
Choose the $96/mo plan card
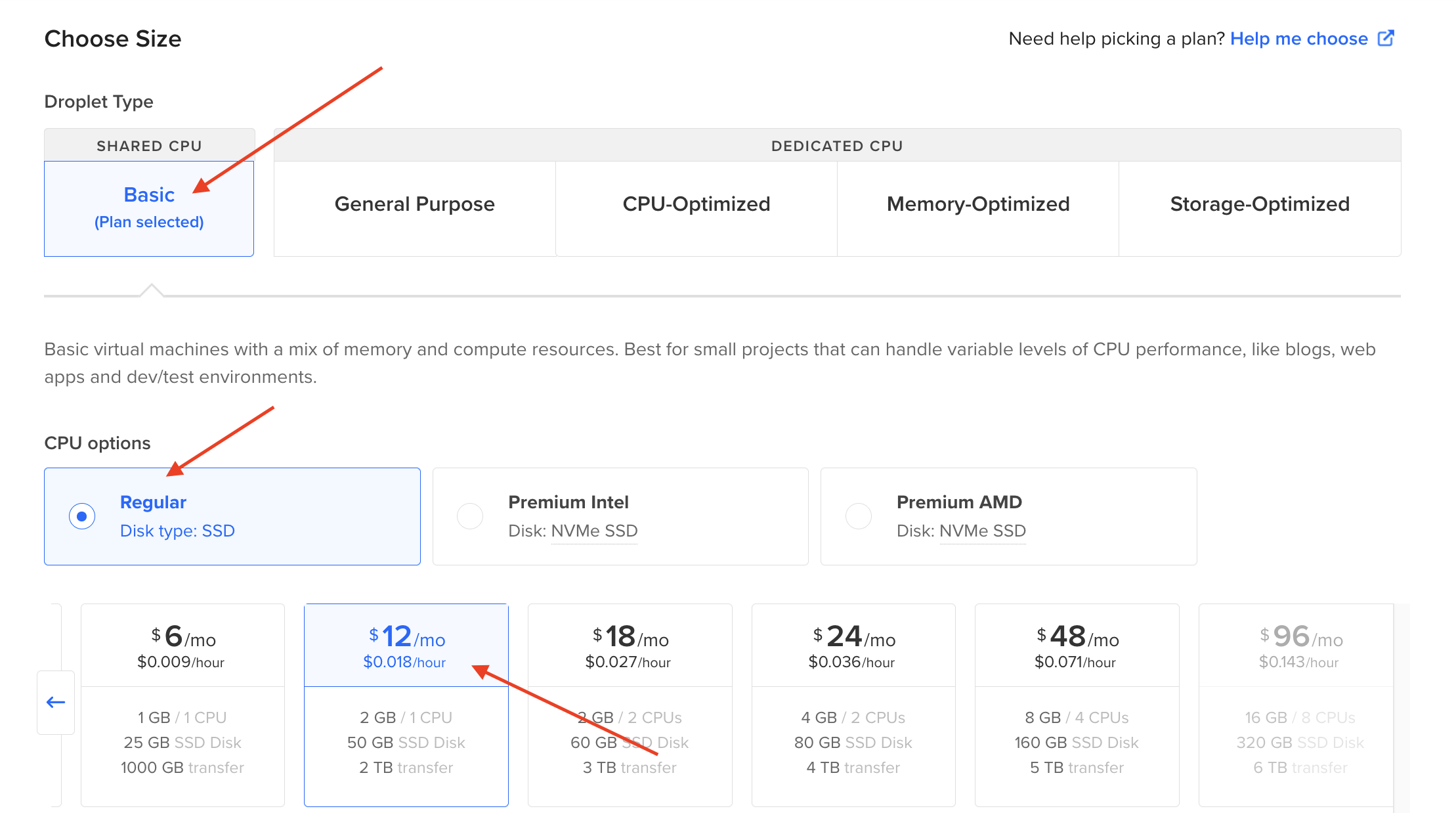1296,705
